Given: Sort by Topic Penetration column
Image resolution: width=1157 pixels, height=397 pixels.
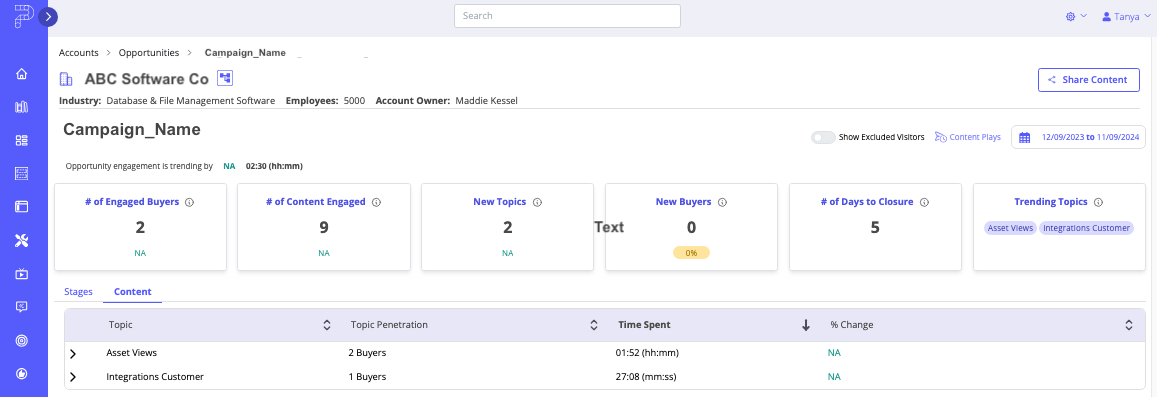Looking at the screenshot, I should [x=593, y=325].
